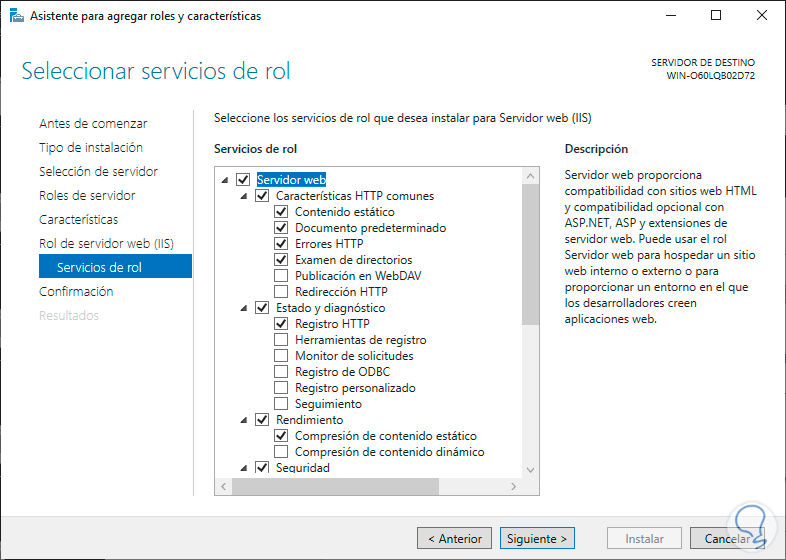Viewport: 786px width, 560px height.
Task: Toggle the Rendimiento checkbox
Action: coord(262,420)
